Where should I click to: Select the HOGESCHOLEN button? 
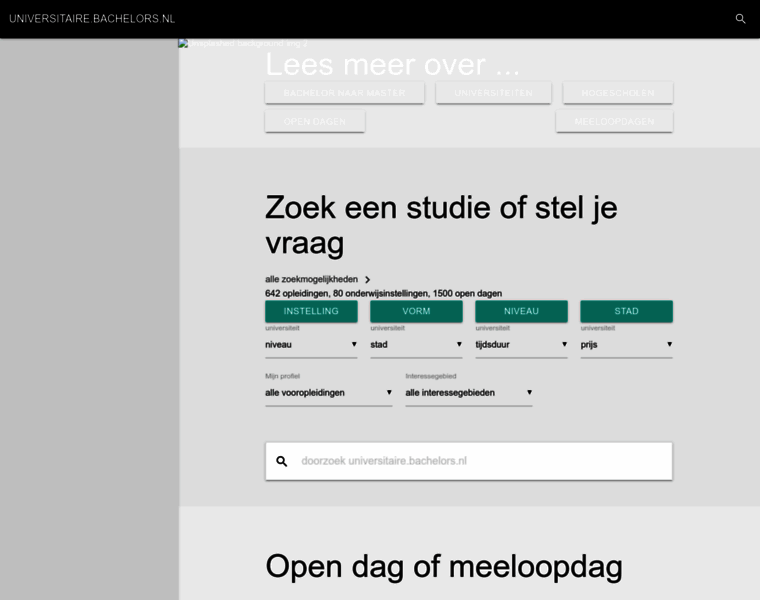click(618, 93)
